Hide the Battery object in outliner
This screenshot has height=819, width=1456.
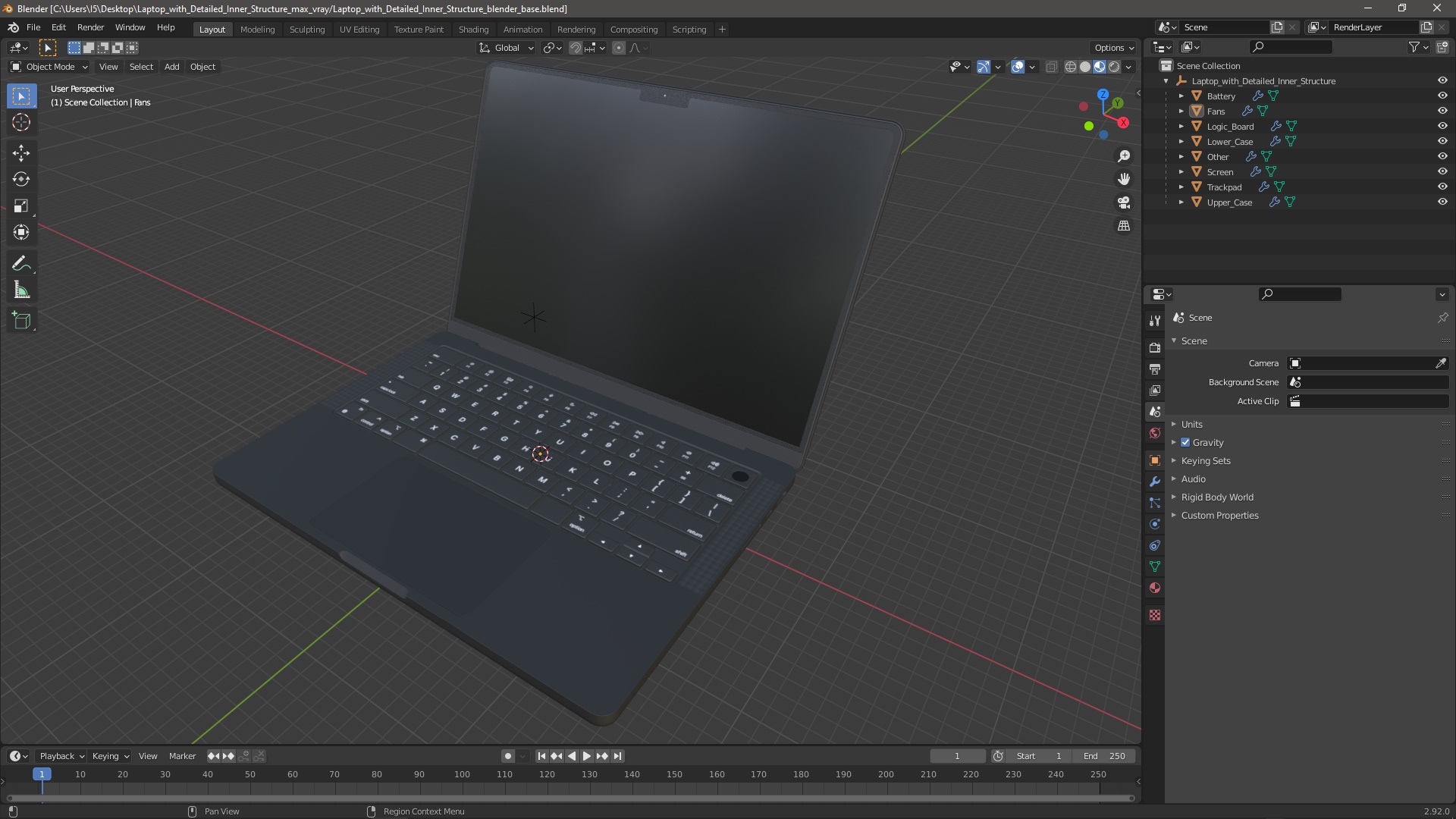(1442, 96)
